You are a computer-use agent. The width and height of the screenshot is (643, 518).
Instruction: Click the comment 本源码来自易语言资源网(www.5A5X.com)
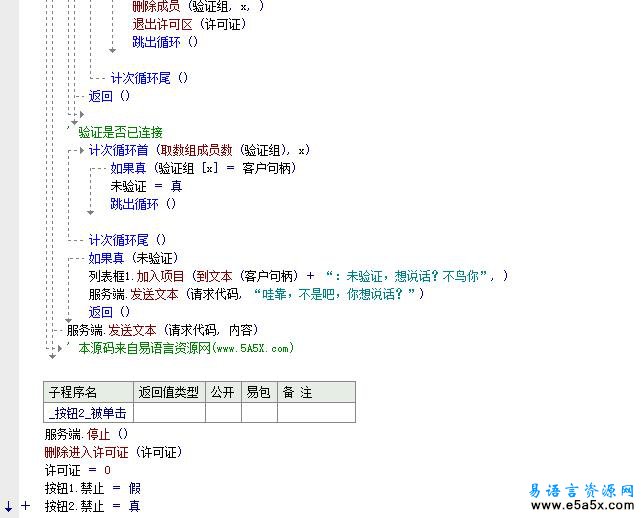tap(186, 348)
